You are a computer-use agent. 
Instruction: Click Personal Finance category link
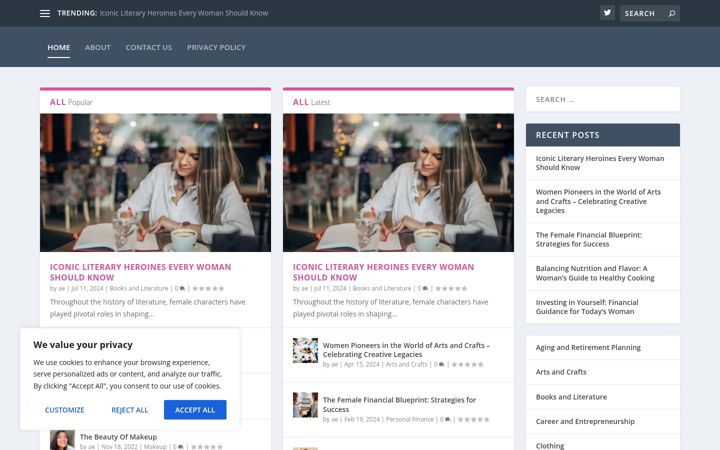click(410, 420)
